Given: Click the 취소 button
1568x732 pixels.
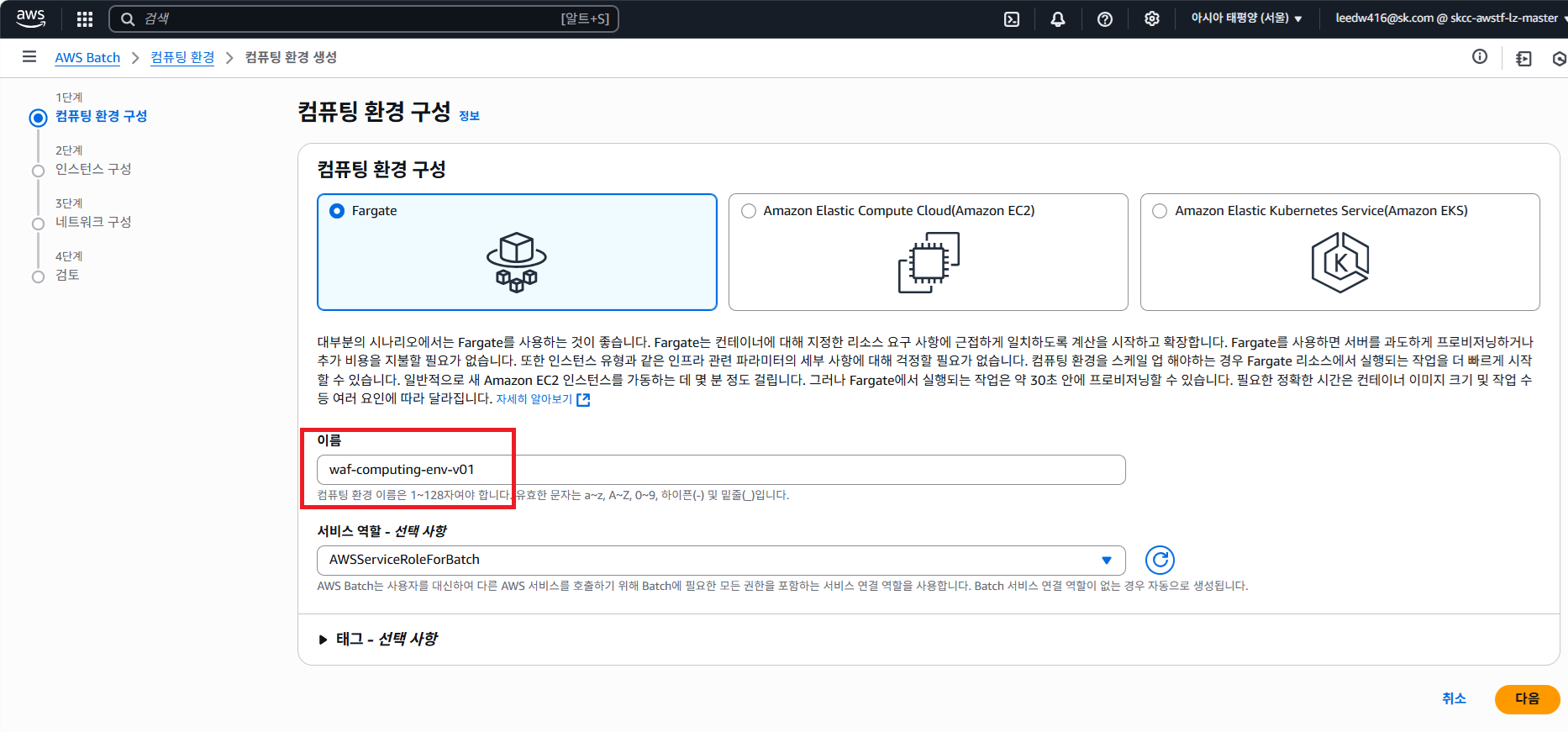Looking at the screenshot, I should pos(1454,698).
